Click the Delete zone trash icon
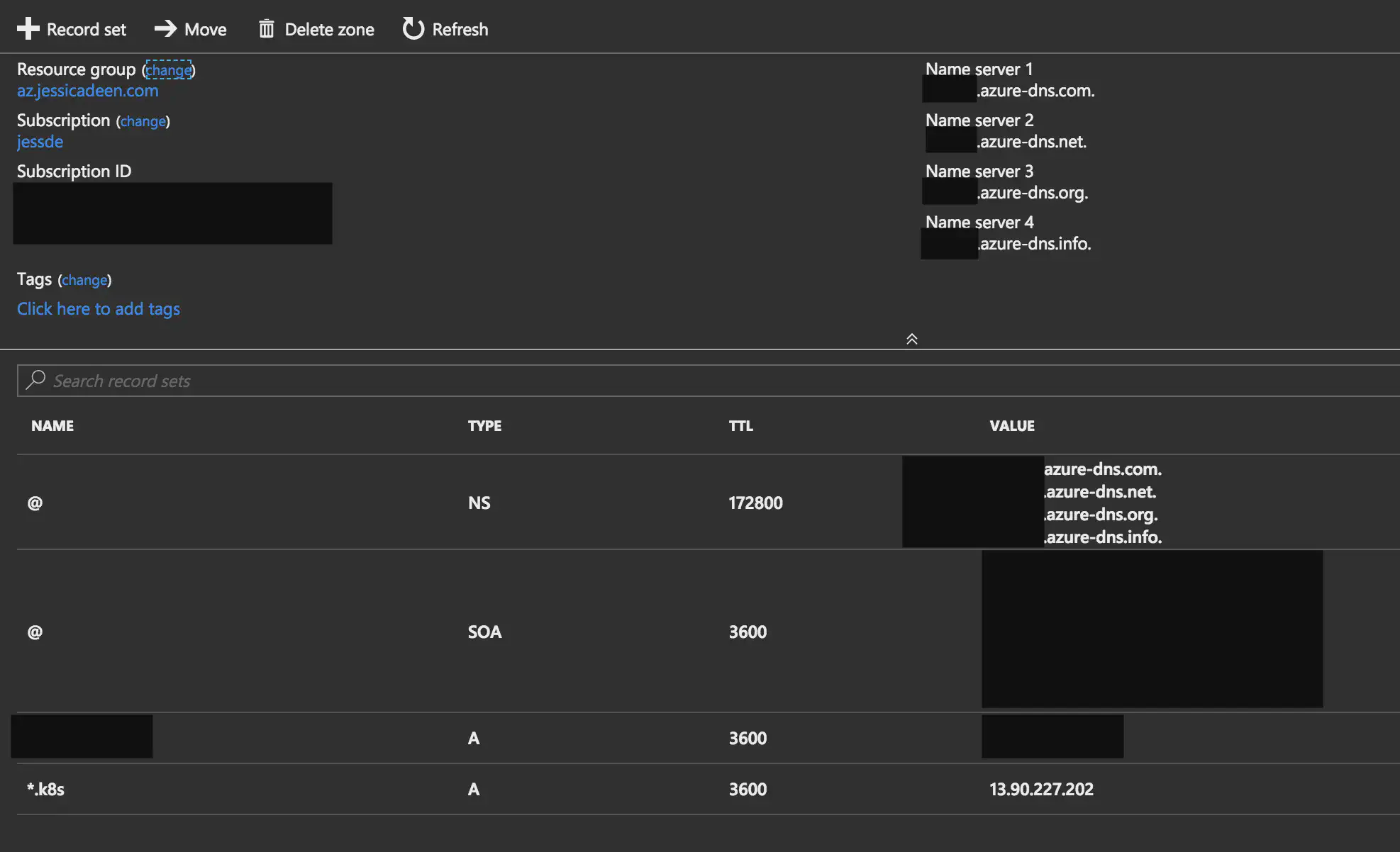Screen dimensions: 1400x852 (x=267, y=28)
